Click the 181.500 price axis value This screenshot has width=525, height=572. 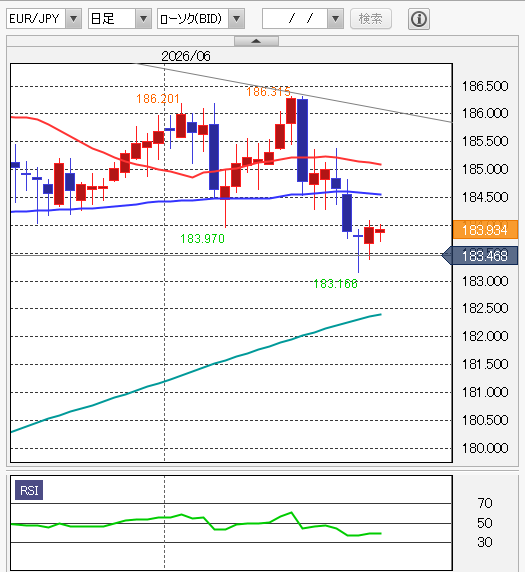pos(485,364)
